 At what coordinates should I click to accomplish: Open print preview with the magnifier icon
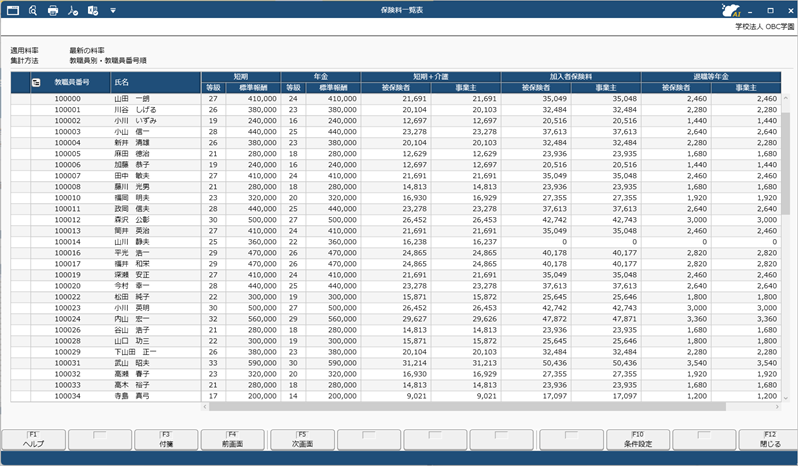[x=33, y=10]
